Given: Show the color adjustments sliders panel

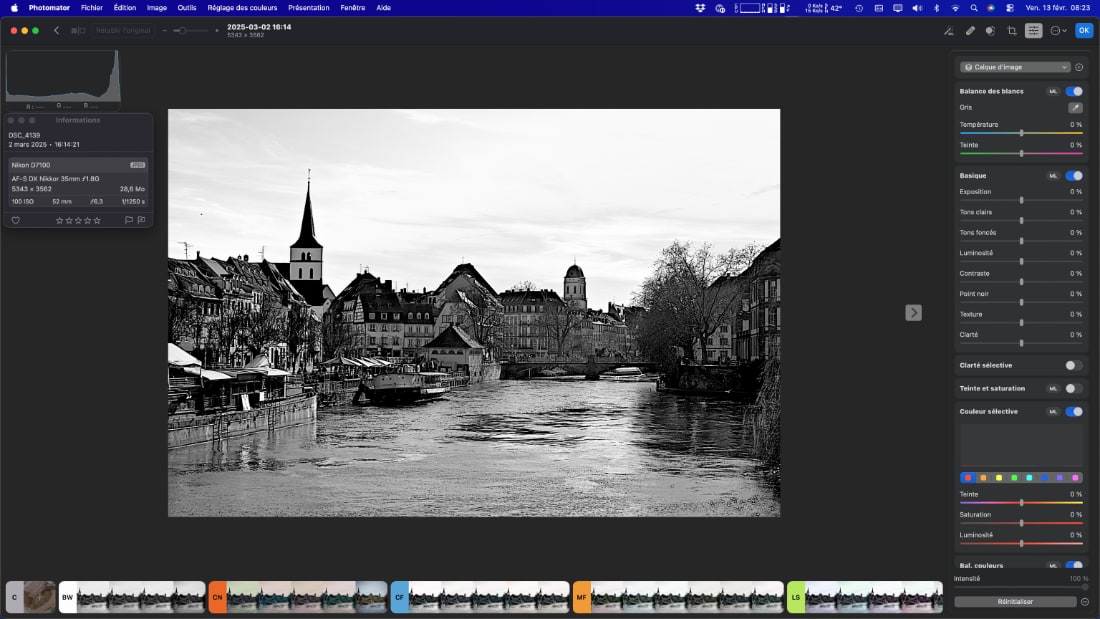Looking at the screenshot, I should tap(1033, 30).
